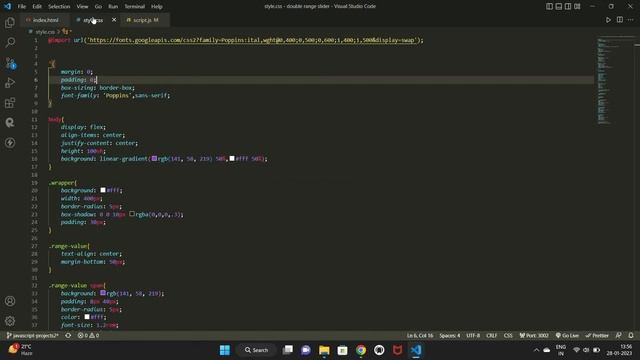Open the R-logo extension icon in activity bar
Screen dimensions: 640x360
click(x=10, y=122)
